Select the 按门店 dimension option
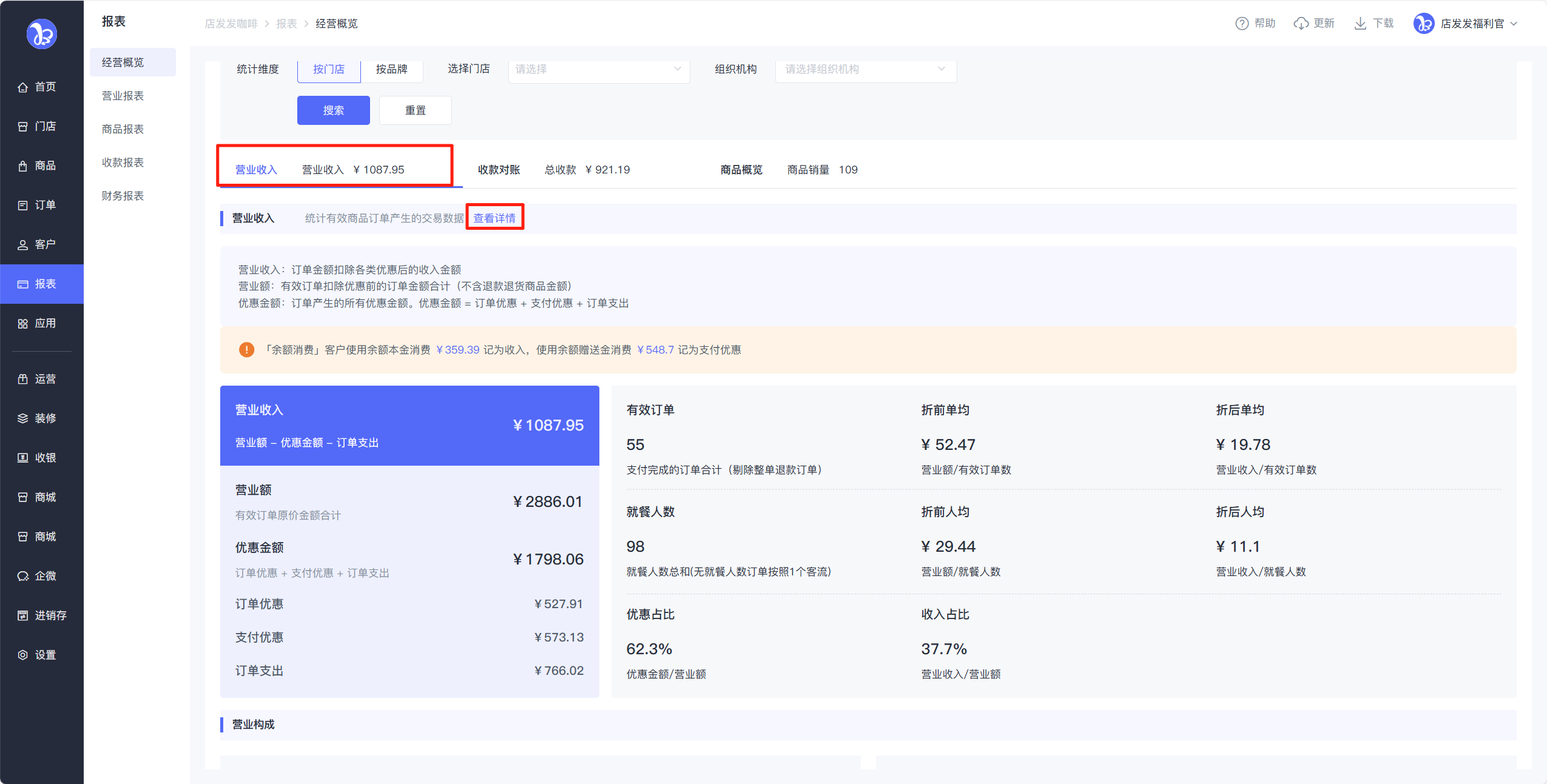1547x784 pixels. (x=329, y=70)
